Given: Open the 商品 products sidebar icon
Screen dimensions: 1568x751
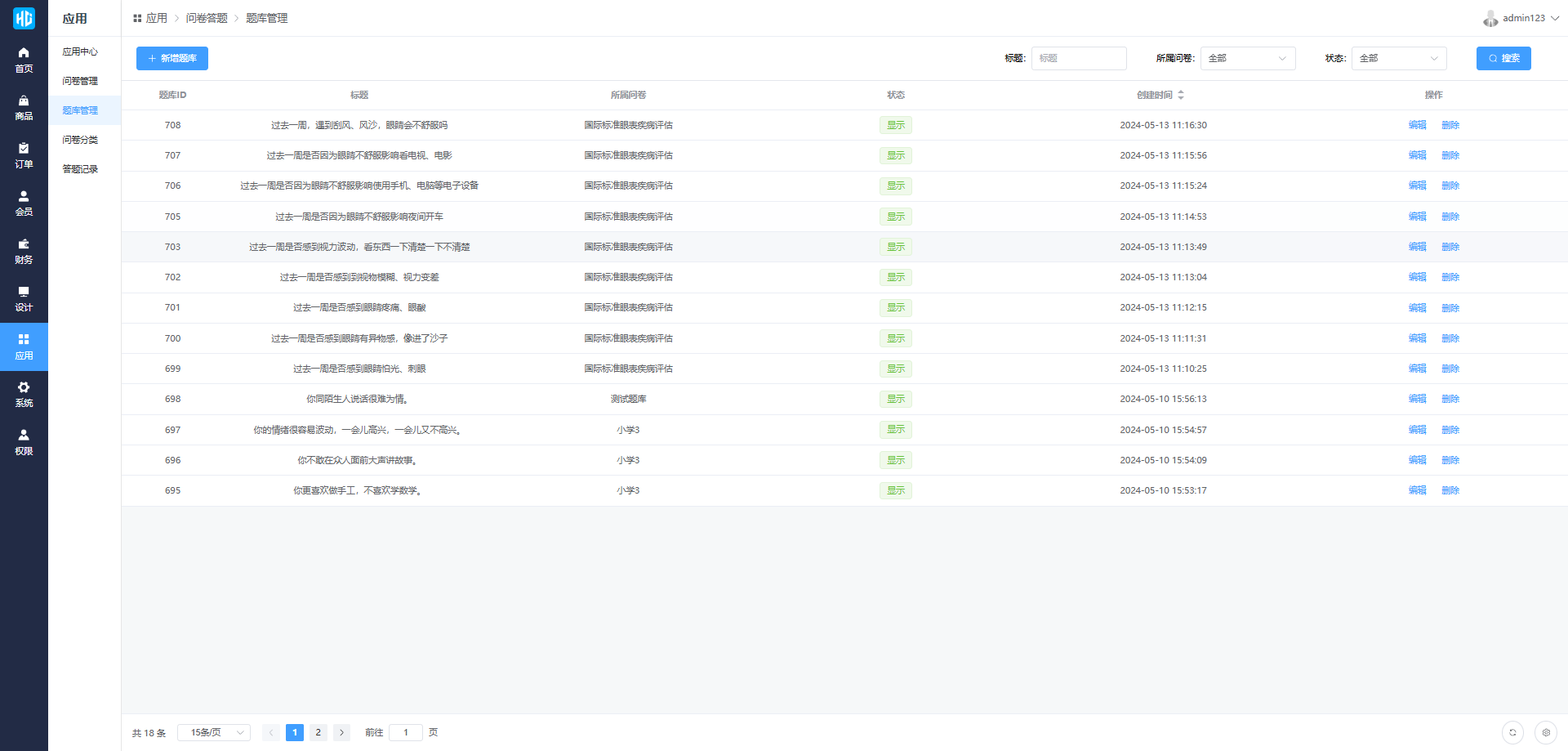Looking at the screenshot, I should [x=24, y=107].
